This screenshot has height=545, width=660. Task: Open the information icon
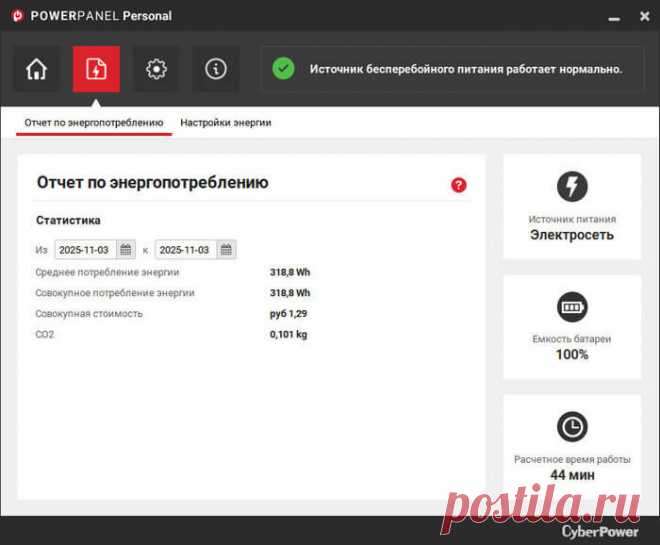(216, 69)
